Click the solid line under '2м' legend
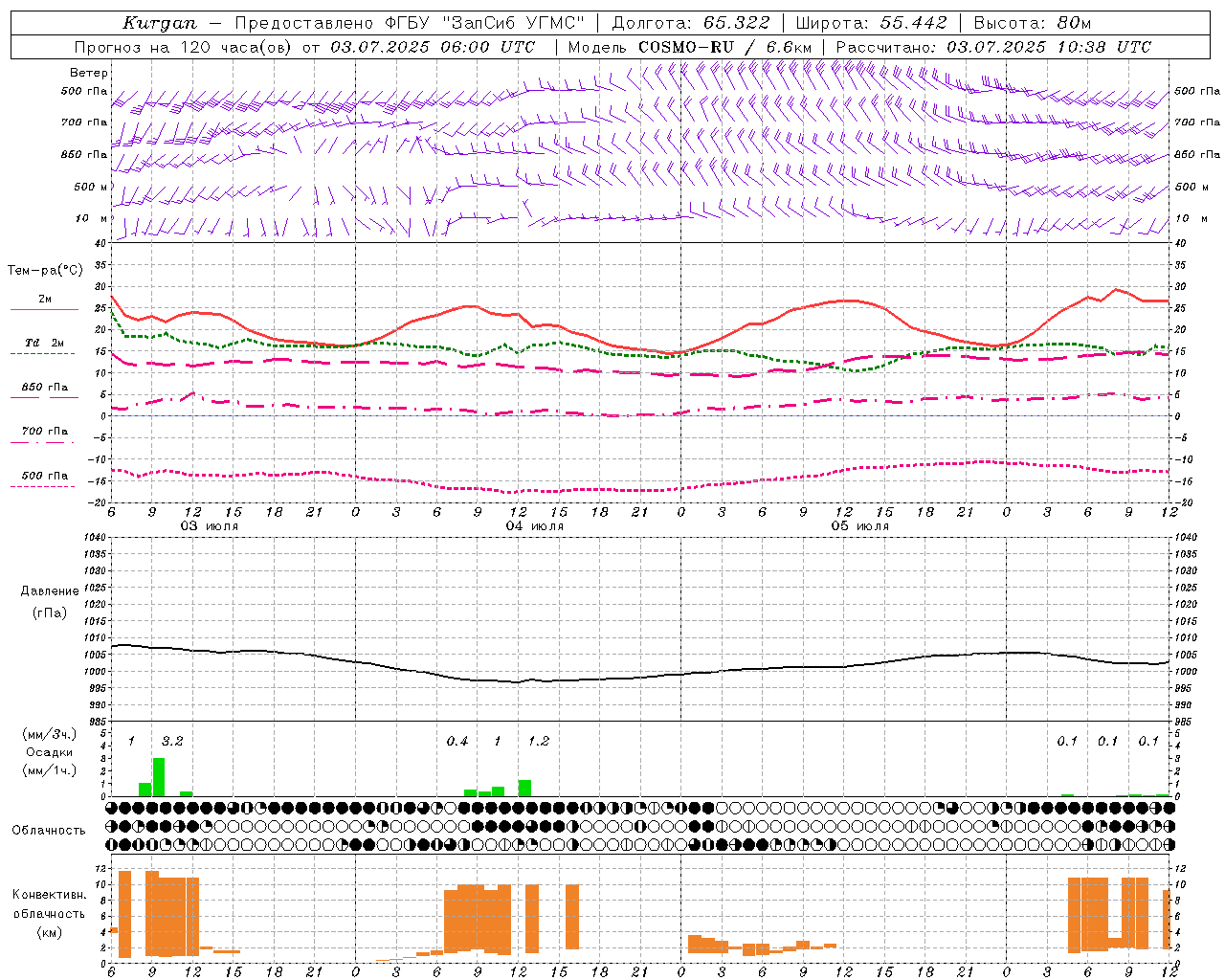Image resolution: width=1225 pixels, height=980 pixels. (44, 309)
